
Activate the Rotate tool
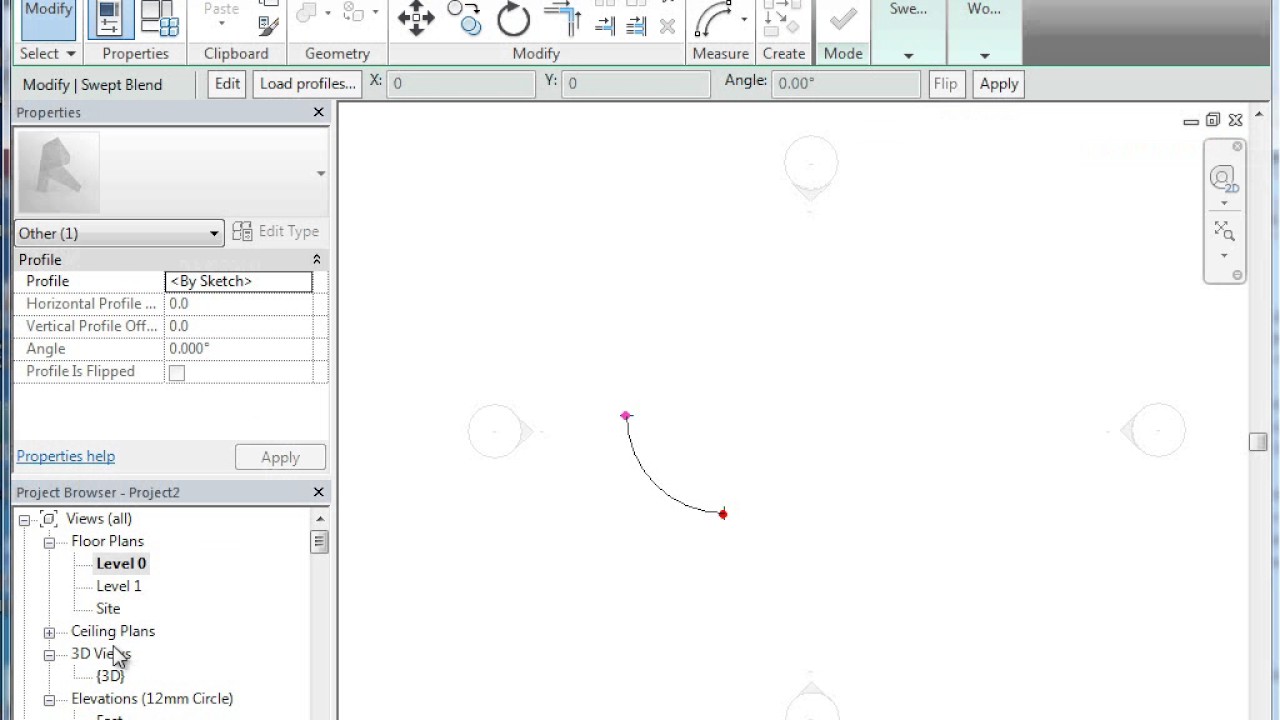pyautogui.click(x=513, y=19)
